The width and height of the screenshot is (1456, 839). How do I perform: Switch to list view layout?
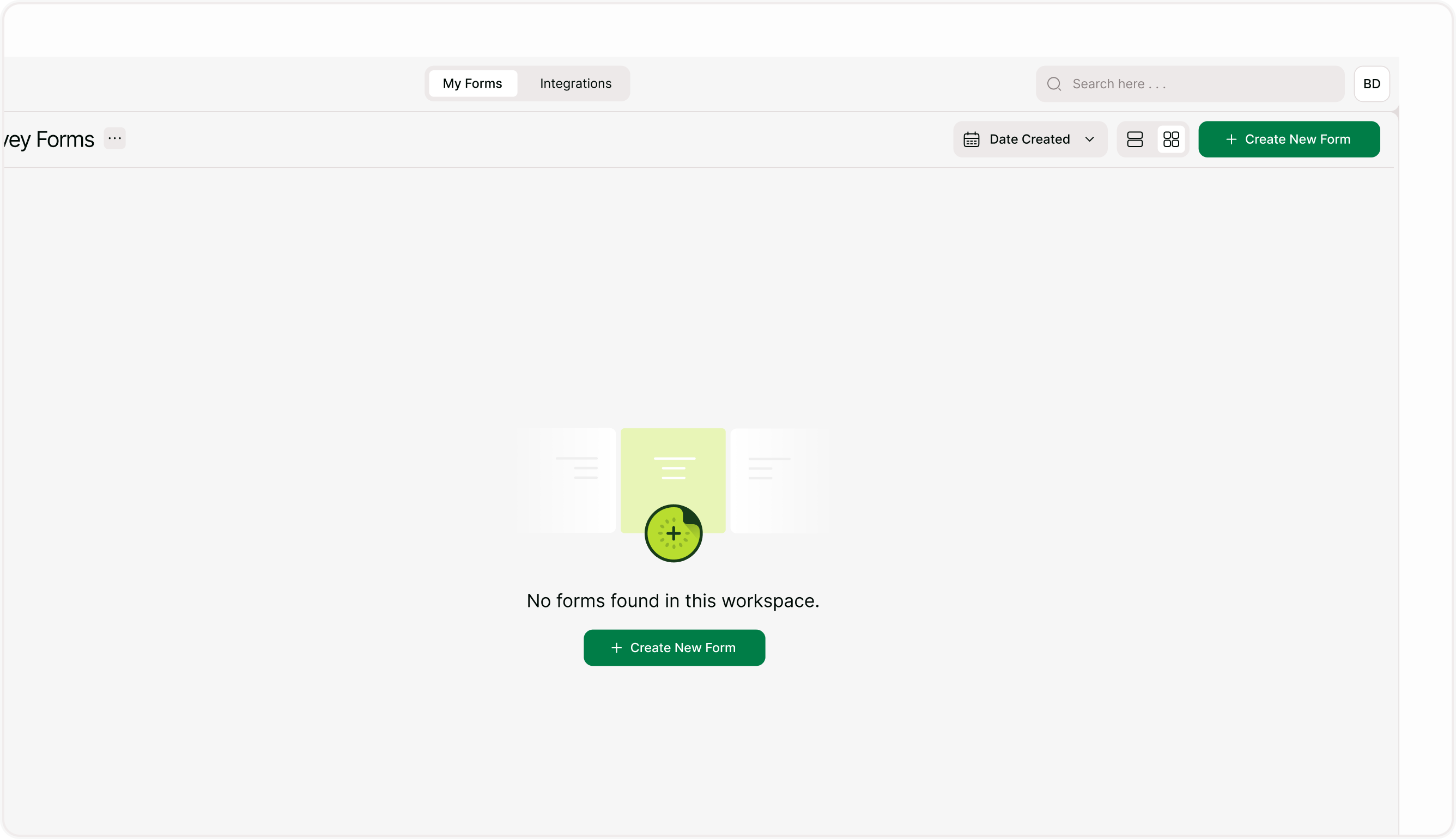[1135, 139]
